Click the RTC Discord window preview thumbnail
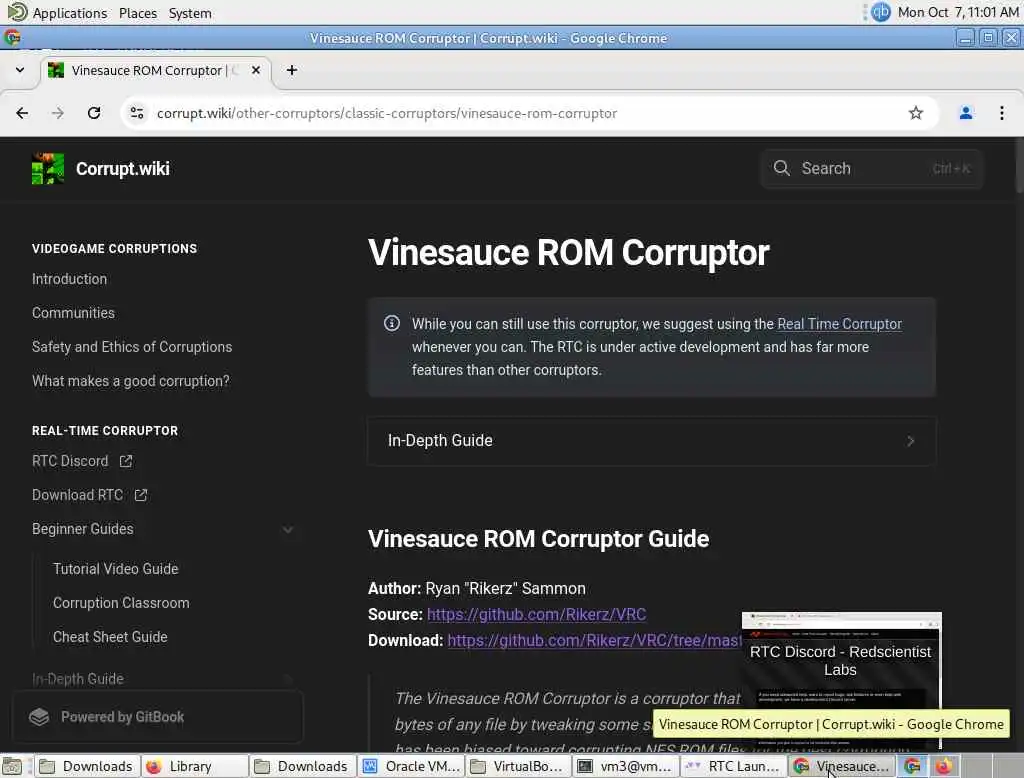 [841, 679]
